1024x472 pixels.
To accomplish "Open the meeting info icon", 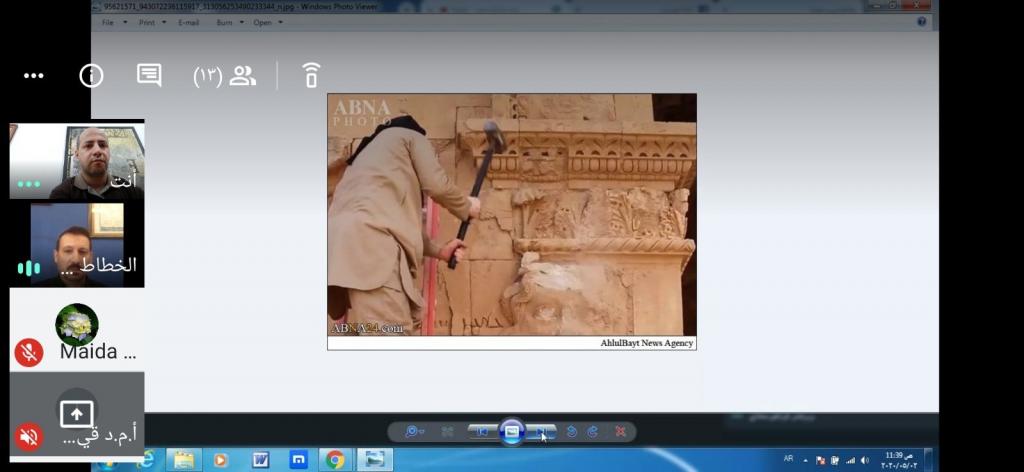I will coord(91,76).
